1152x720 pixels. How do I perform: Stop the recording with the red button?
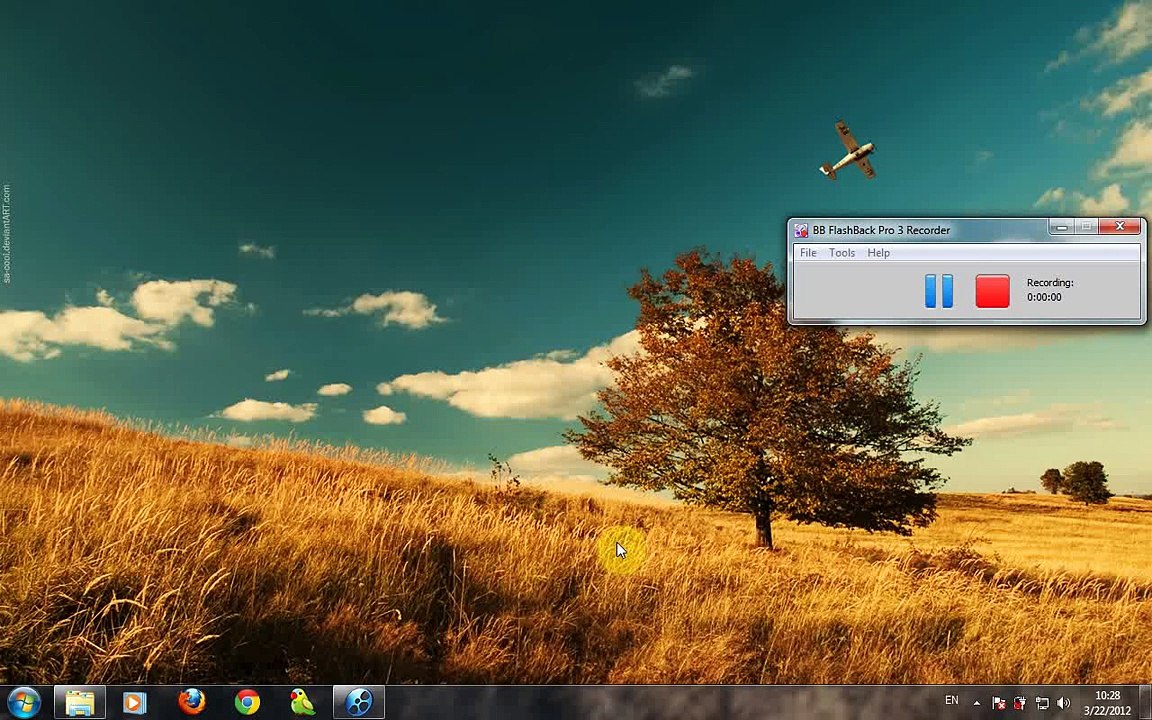coord(992,291)
